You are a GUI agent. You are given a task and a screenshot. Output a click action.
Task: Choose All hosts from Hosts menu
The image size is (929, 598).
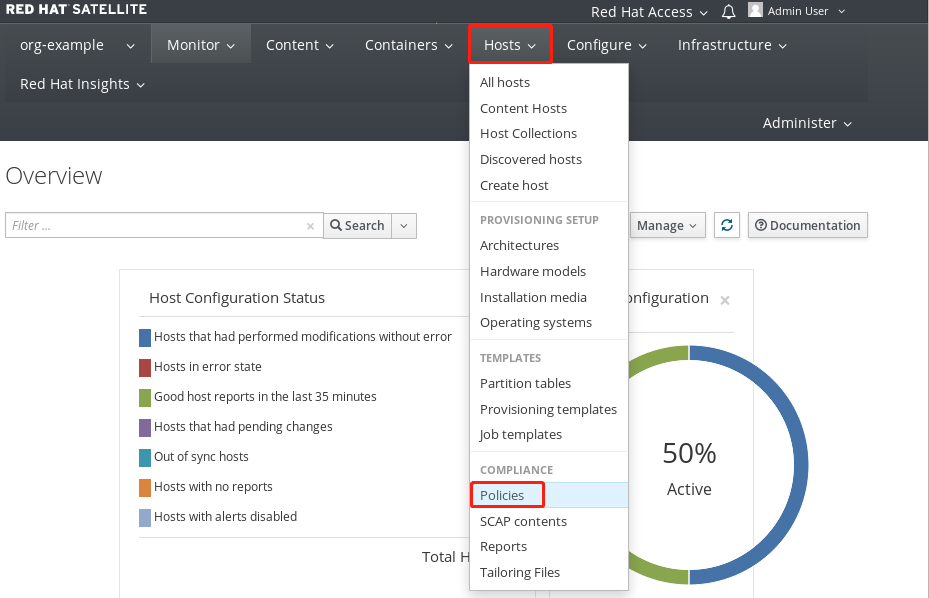(505, 83)
